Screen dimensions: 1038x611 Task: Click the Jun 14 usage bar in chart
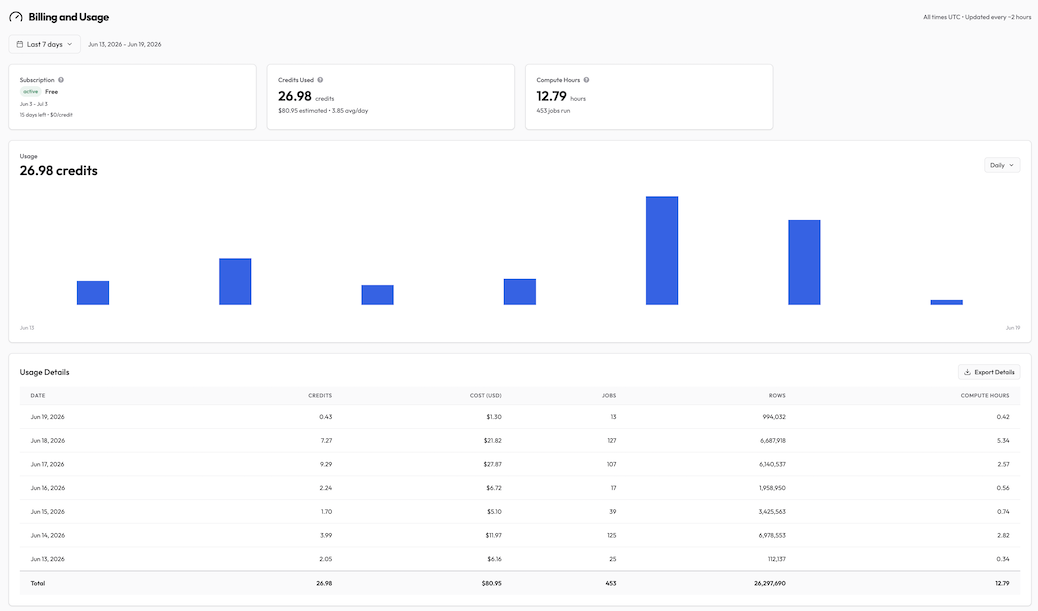235,282
